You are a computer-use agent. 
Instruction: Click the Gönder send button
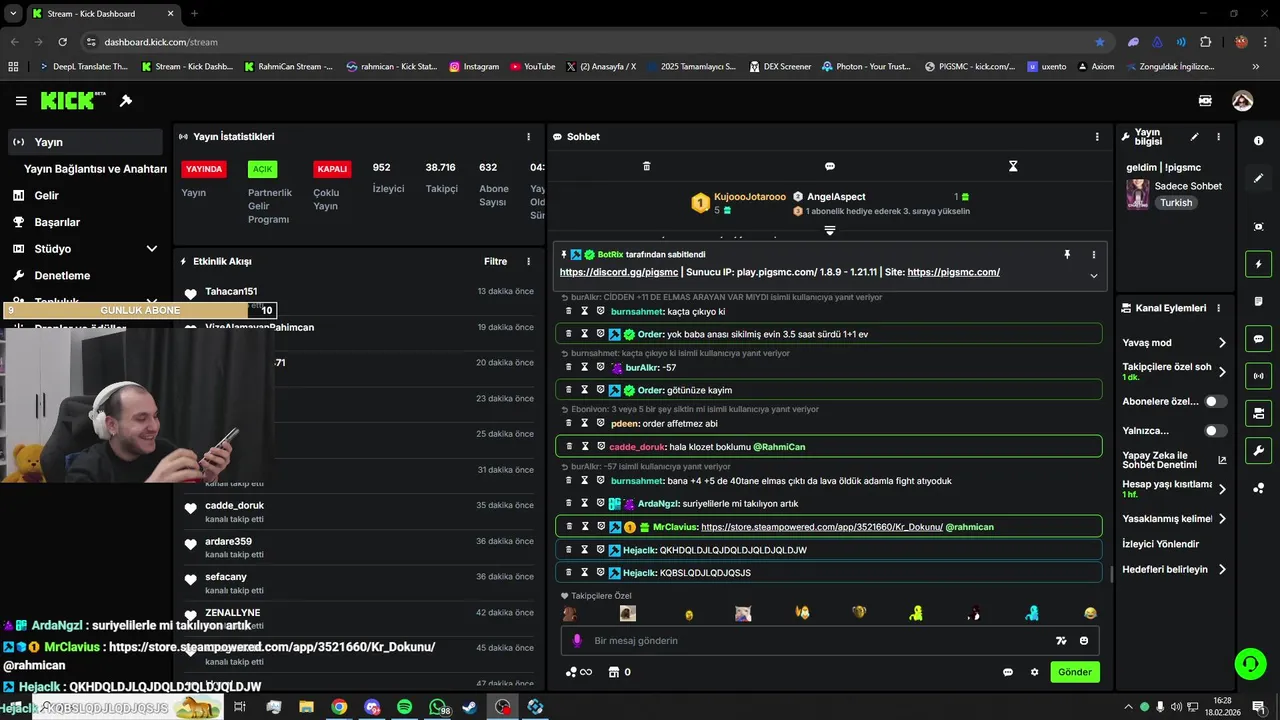pyautogui.click(x=1075, y=672)
